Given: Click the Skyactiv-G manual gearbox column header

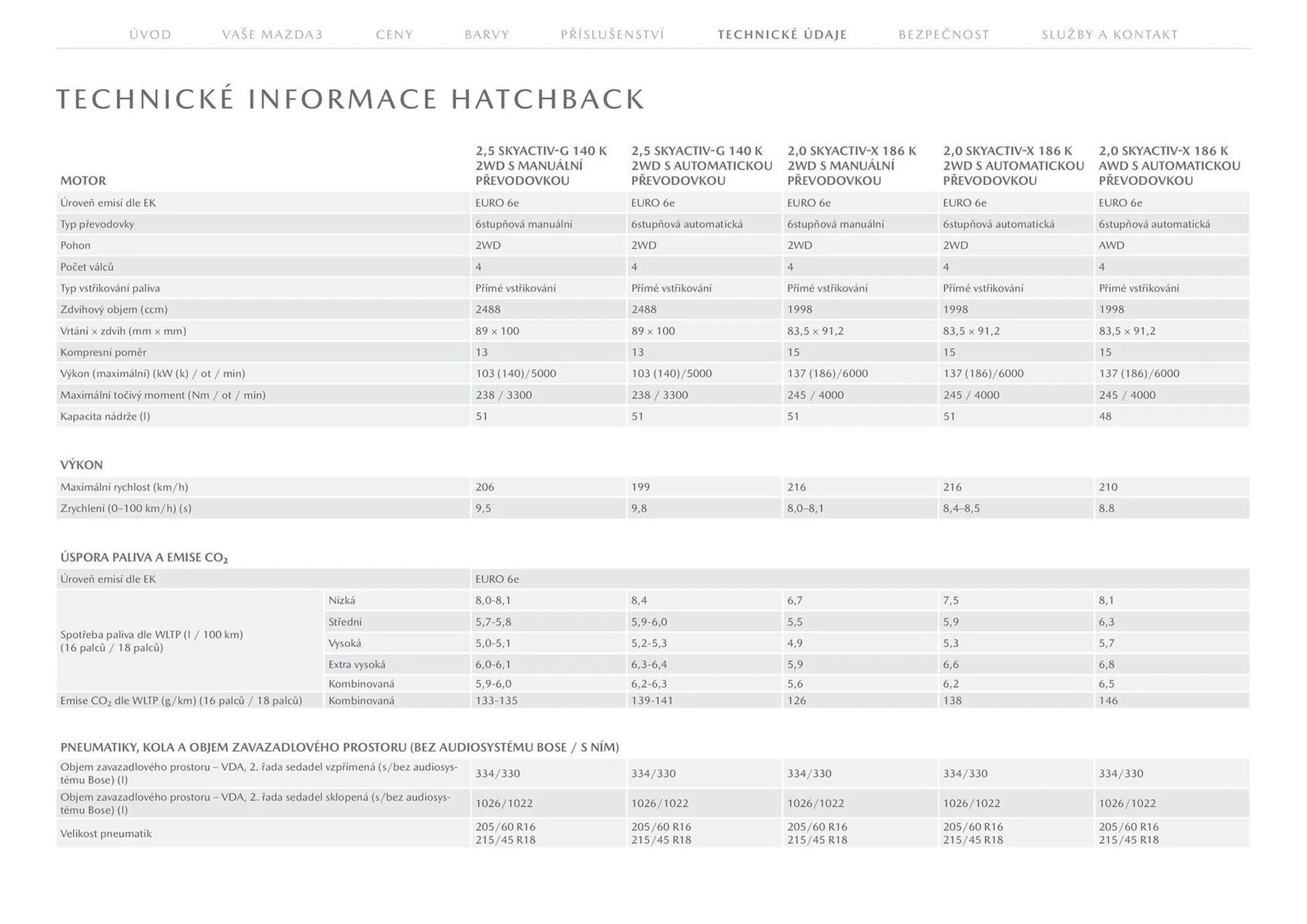Looking at the screenshot, I should coord(541,166).
